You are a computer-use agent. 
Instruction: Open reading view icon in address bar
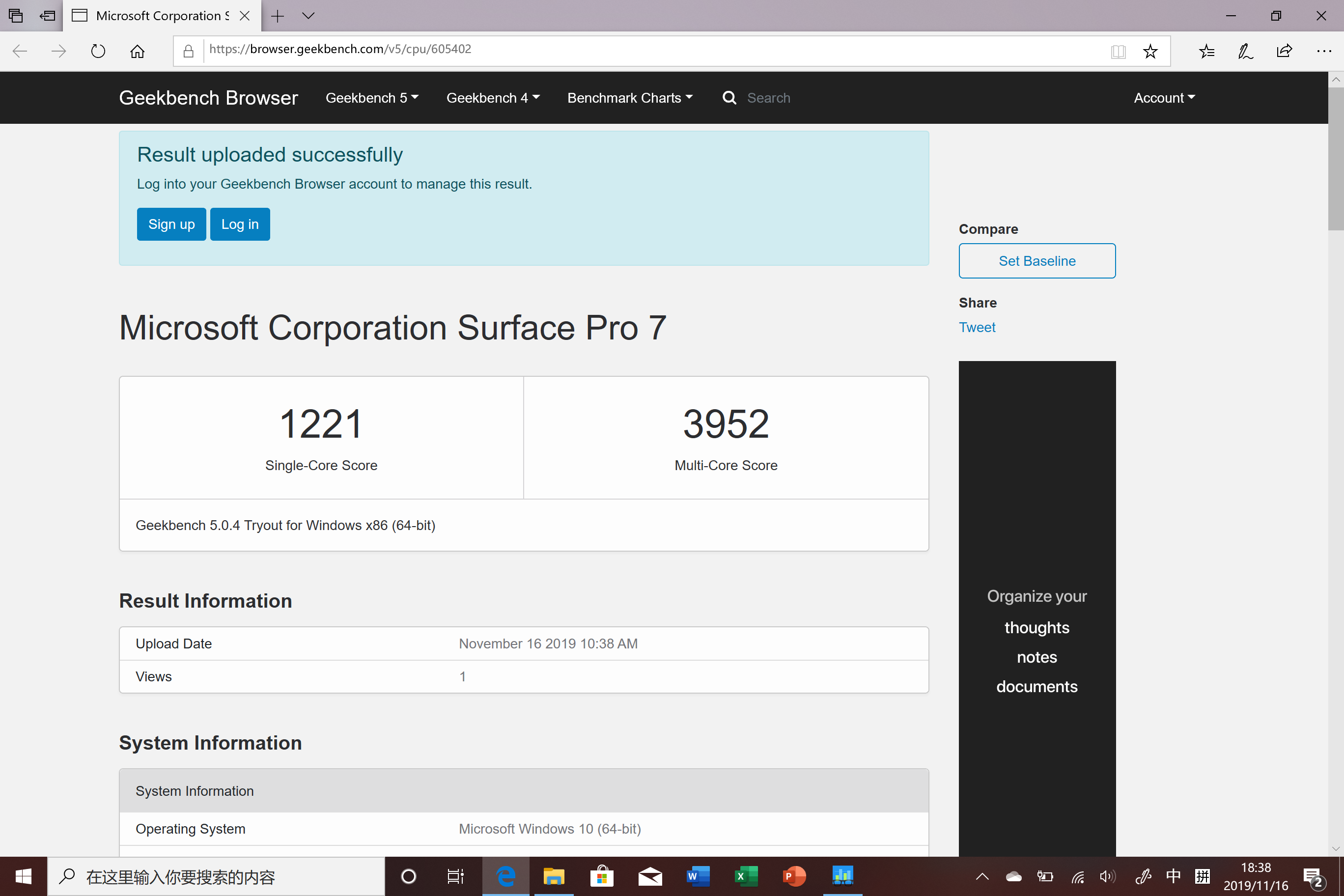pyautogui.click(x=1118, y=52)
